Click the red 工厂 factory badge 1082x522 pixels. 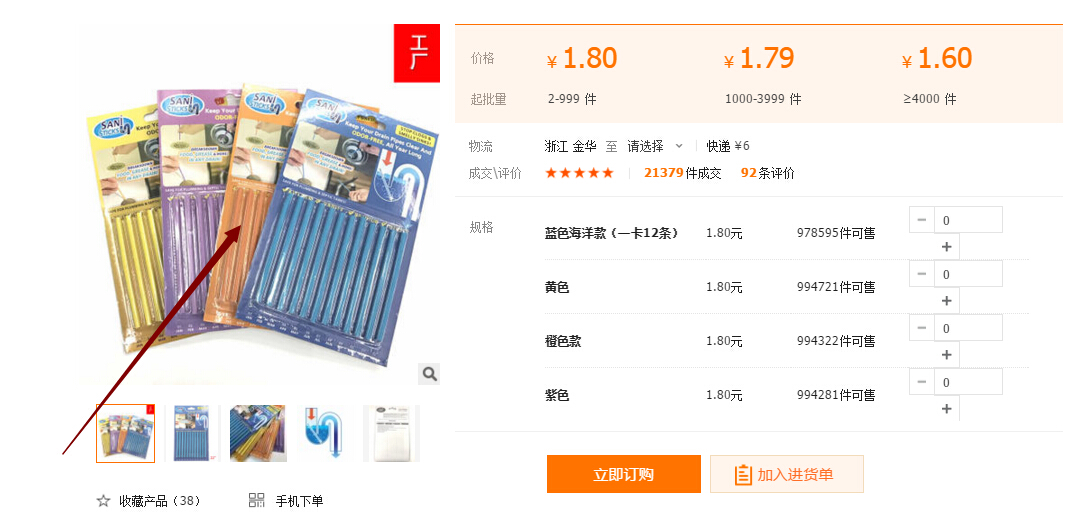click(417, 53)
